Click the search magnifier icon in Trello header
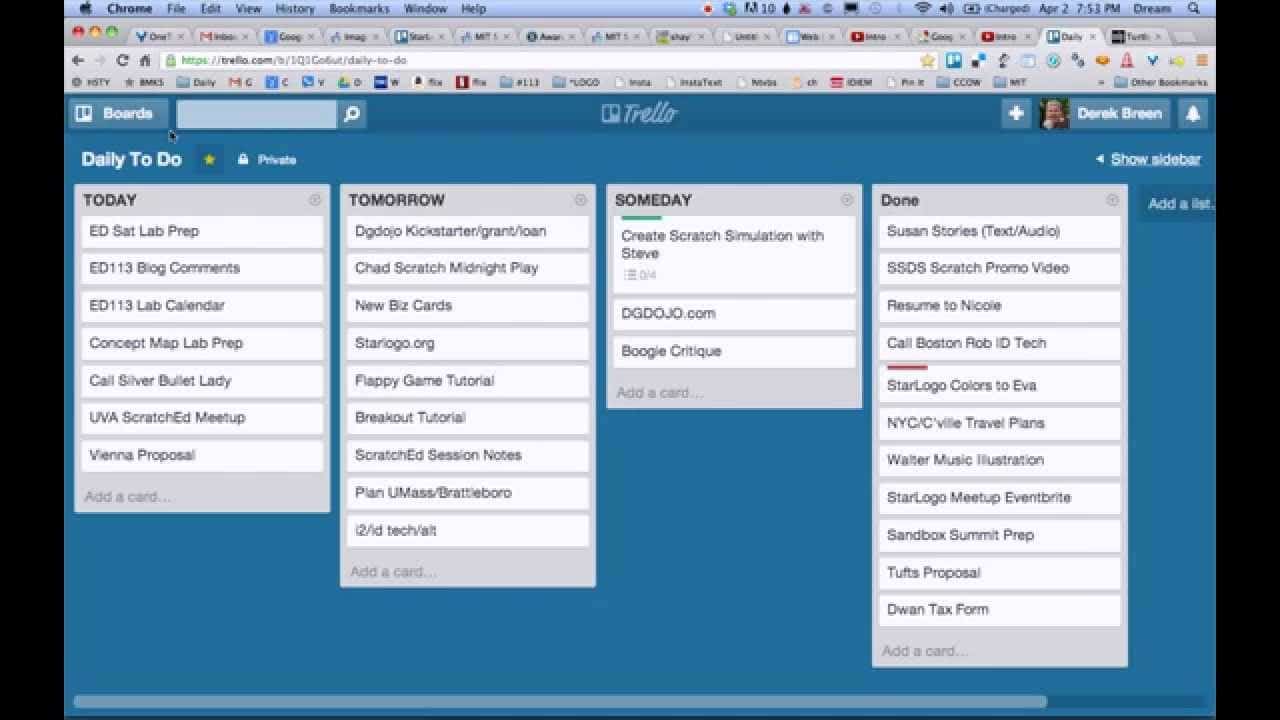The width and height of the screenshot is (1280, 720). 352,114
